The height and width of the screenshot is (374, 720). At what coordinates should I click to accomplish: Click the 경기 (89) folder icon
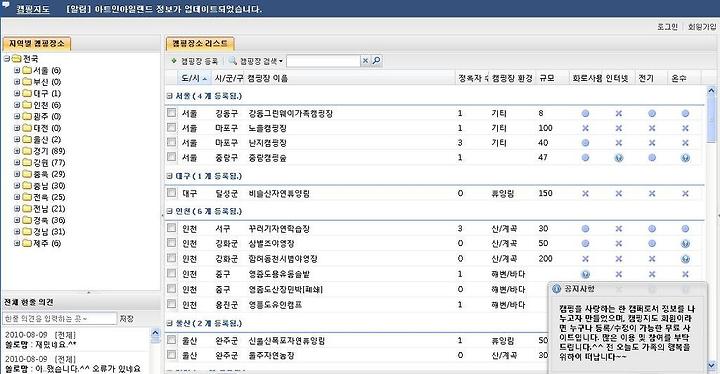(x=27, y=151)
